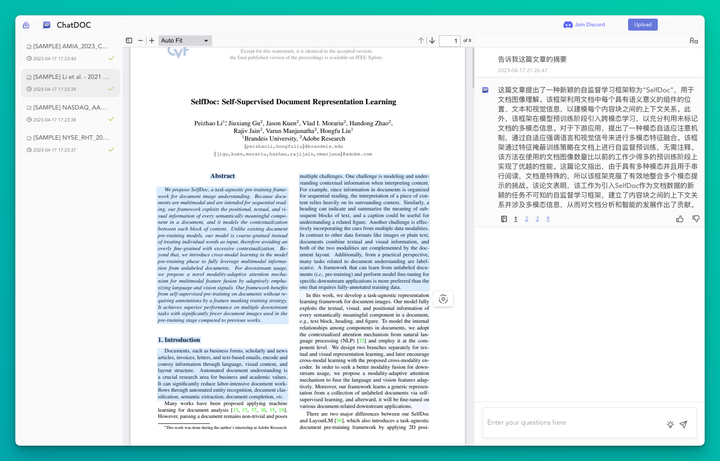
Task: Toggle the PDF viewer sidebar panel icon
Action: (129, 40)
